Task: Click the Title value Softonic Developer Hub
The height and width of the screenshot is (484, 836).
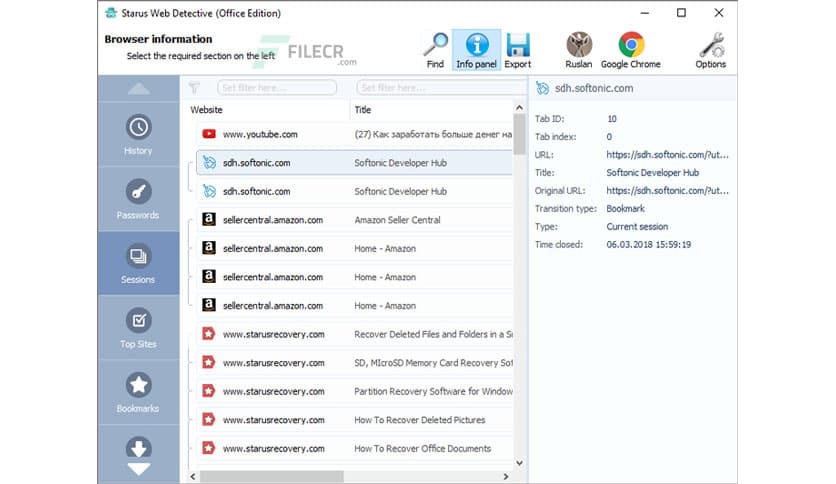Action: [653, 173]
